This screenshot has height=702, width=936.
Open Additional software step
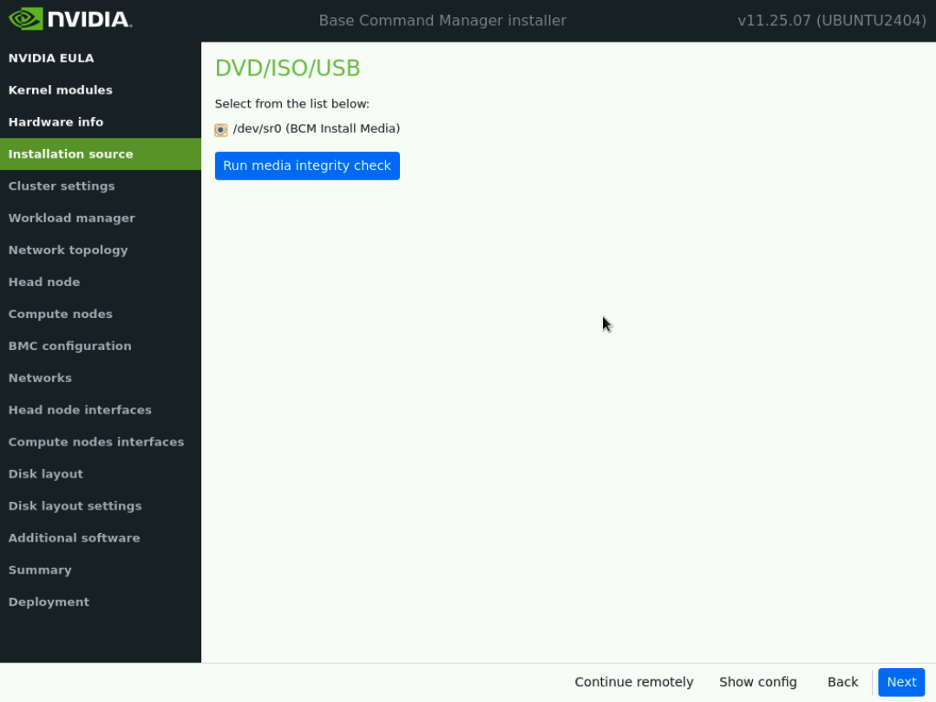(100, 538)
